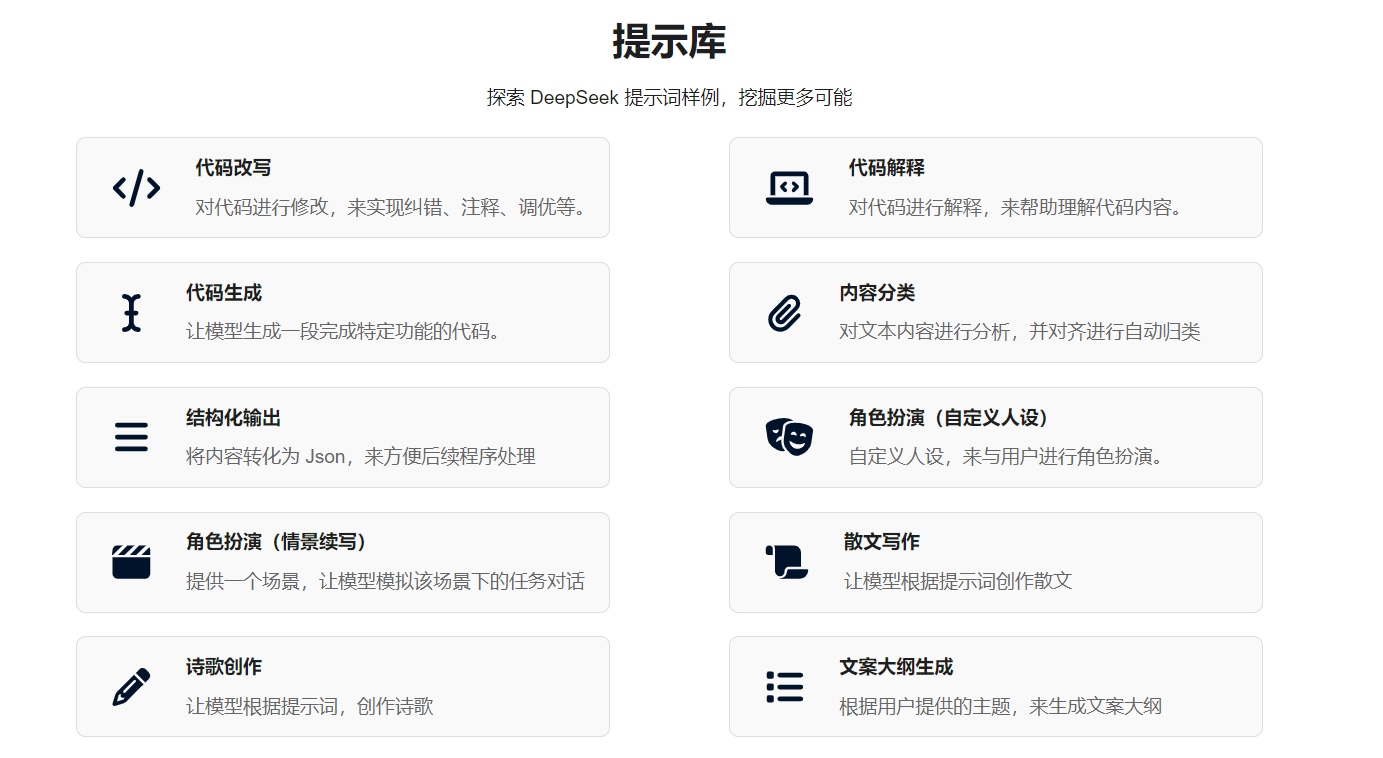
Task: Click description 对代码进行解释，来帮助理解代码内容。
Action: [1016, 208]
